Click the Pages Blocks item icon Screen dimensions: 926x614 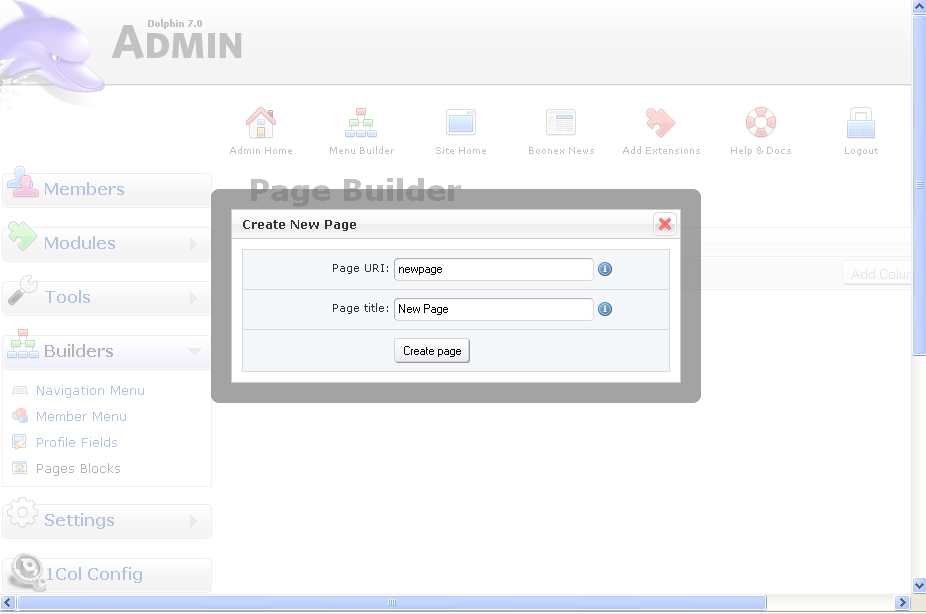pyautogui.click(x=20, y=468)
